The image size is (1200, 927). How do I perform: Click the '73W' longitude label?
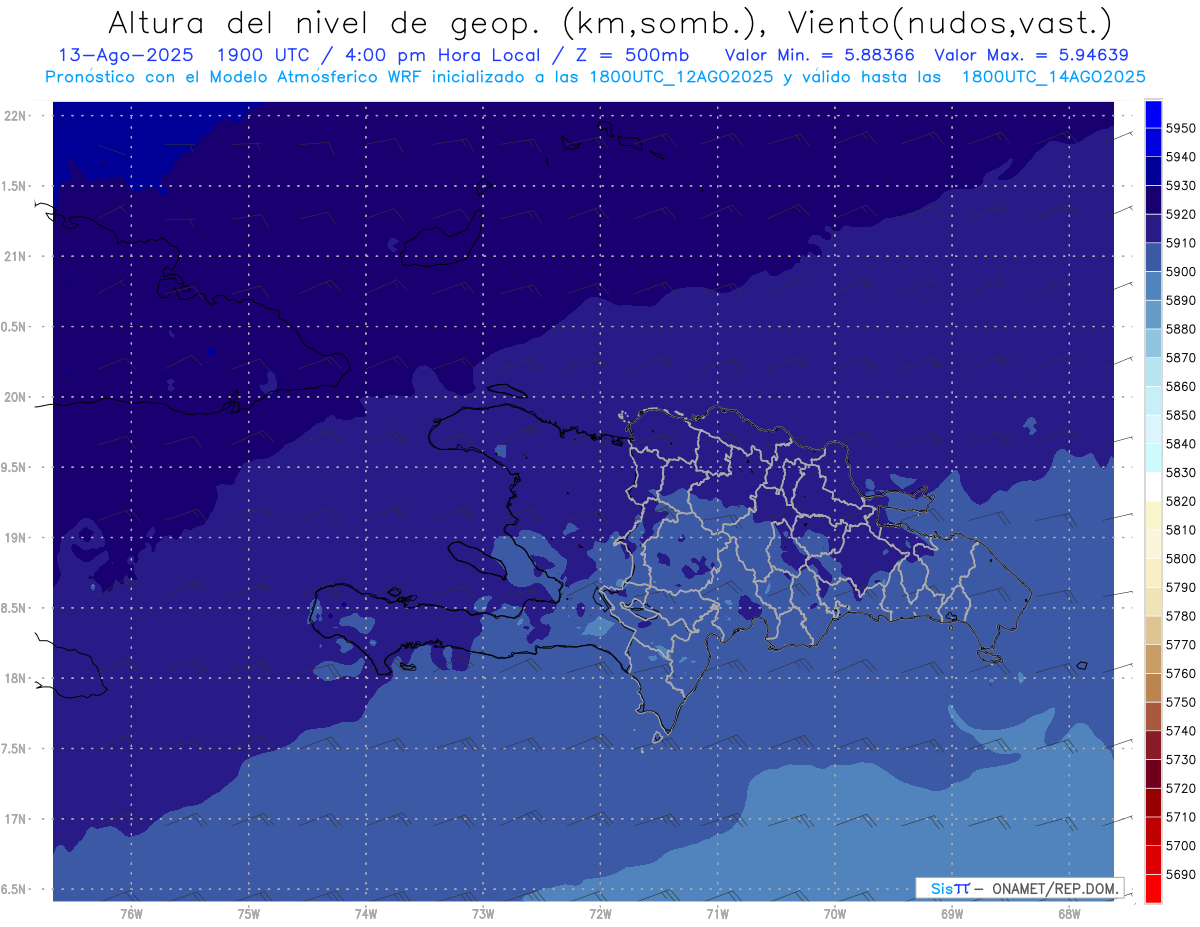tap(483, 913)
